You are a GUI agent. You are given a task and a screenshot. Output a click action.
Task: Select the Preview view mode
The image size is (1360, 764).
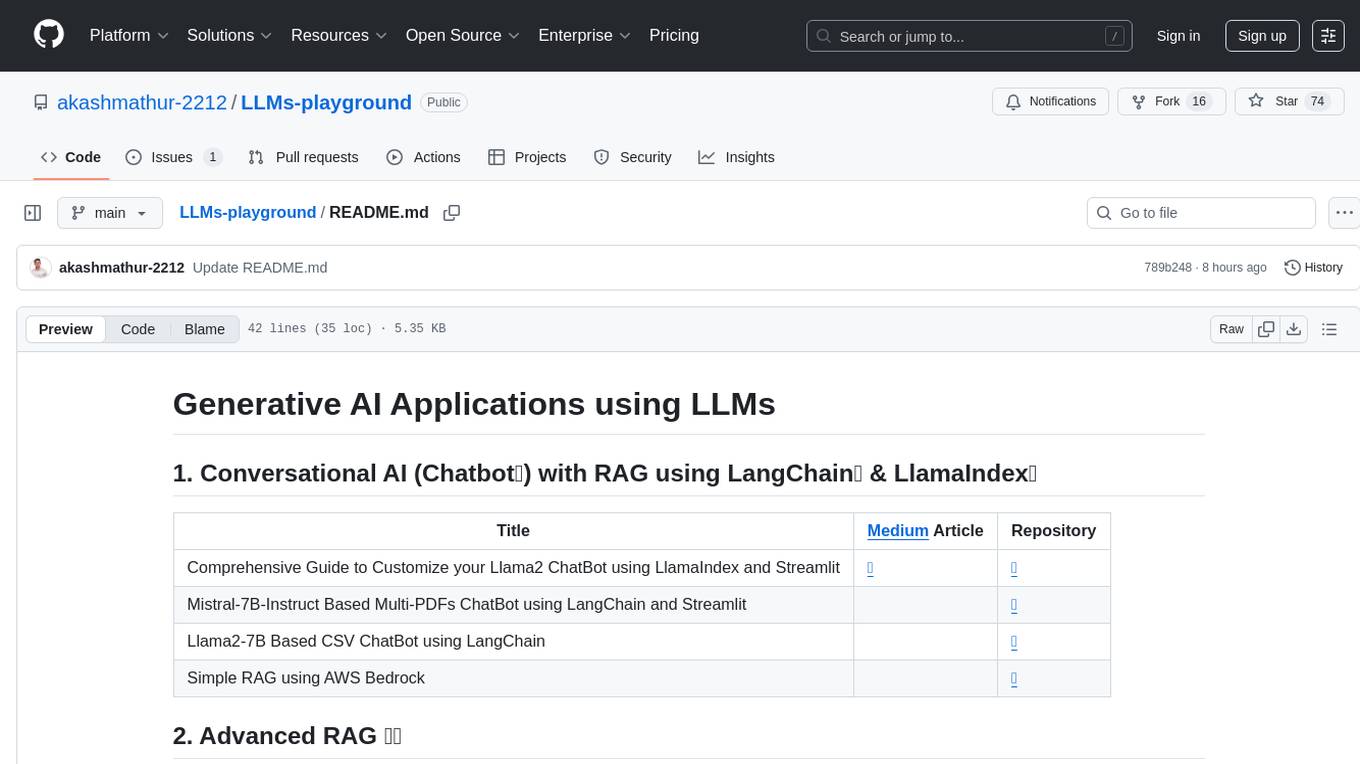(x=66, y=329)
